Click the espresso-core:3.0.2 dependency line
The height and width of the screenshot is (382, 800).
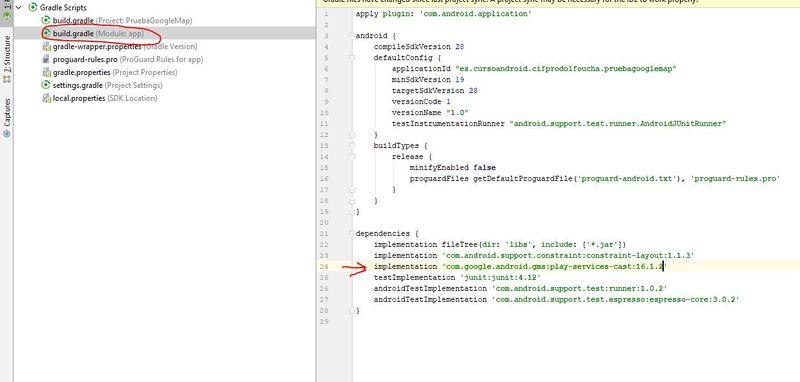(557, 299)
